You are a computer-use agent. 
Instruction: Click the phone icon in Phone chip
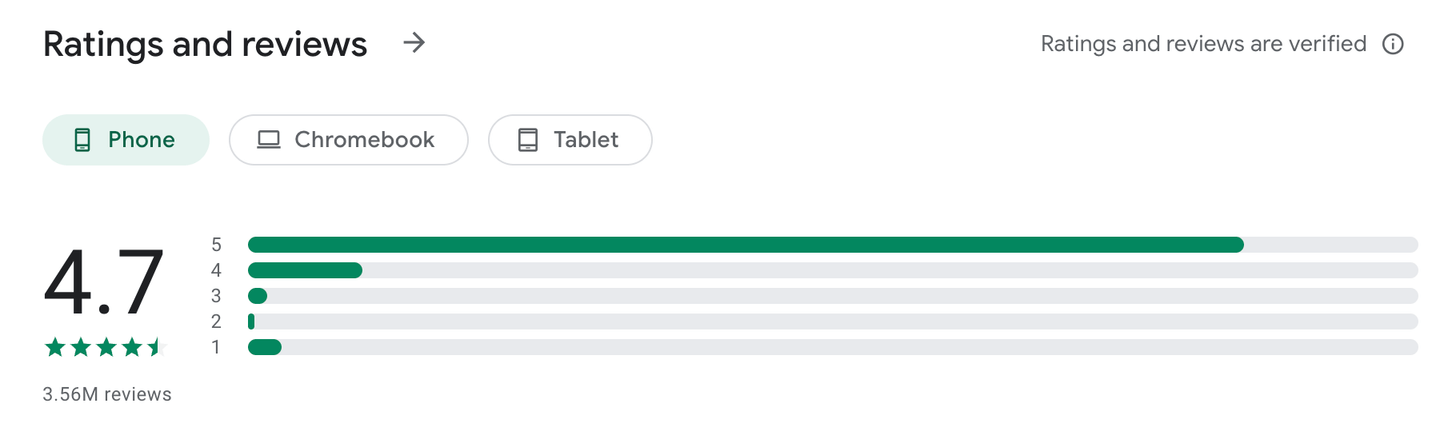(x=83, y=140)
